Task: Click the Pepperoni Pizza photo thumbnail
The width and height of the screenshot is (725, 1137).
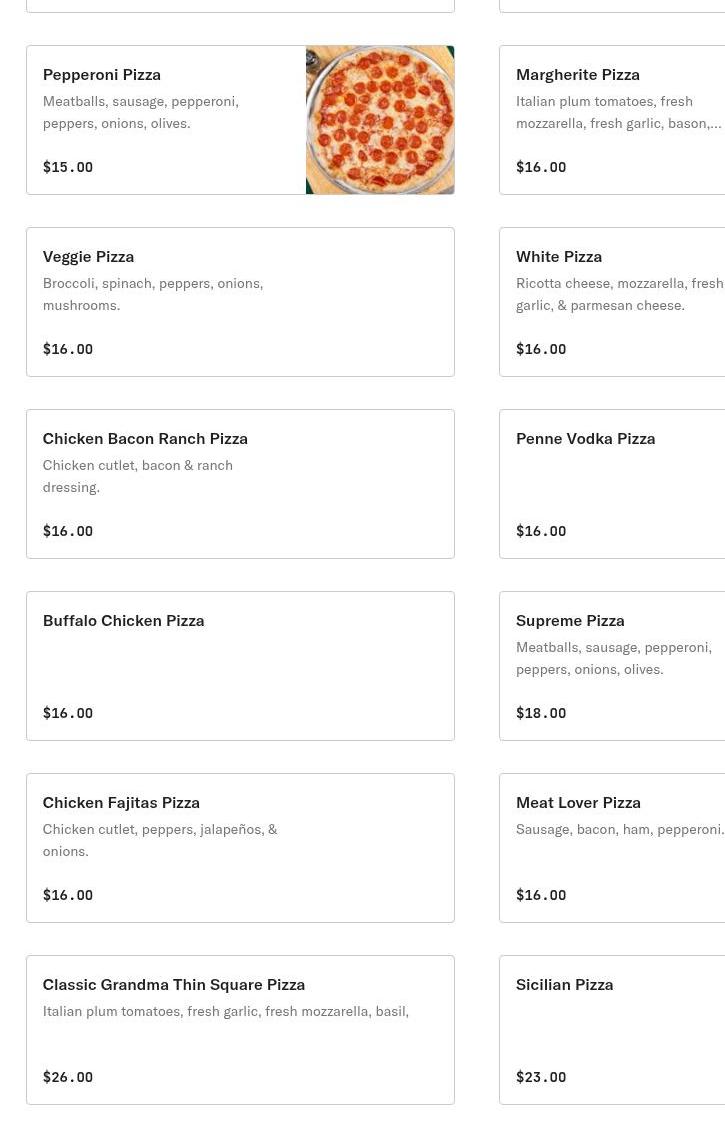Action: click(x=380, y=120)
